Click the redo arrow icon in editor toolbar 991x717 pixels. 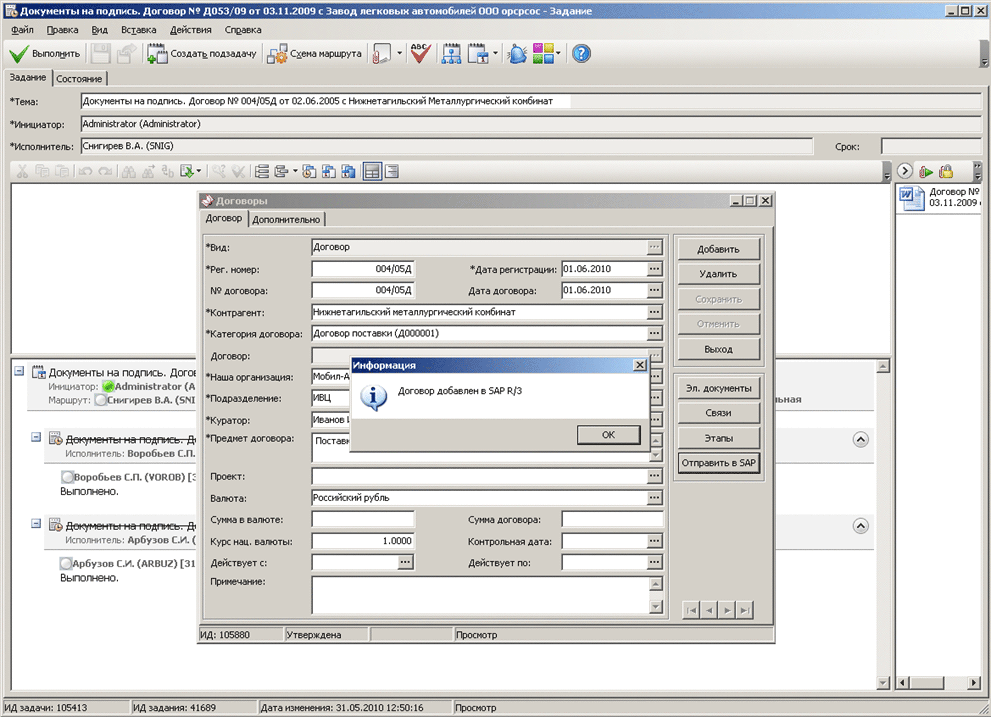[106, 171]
